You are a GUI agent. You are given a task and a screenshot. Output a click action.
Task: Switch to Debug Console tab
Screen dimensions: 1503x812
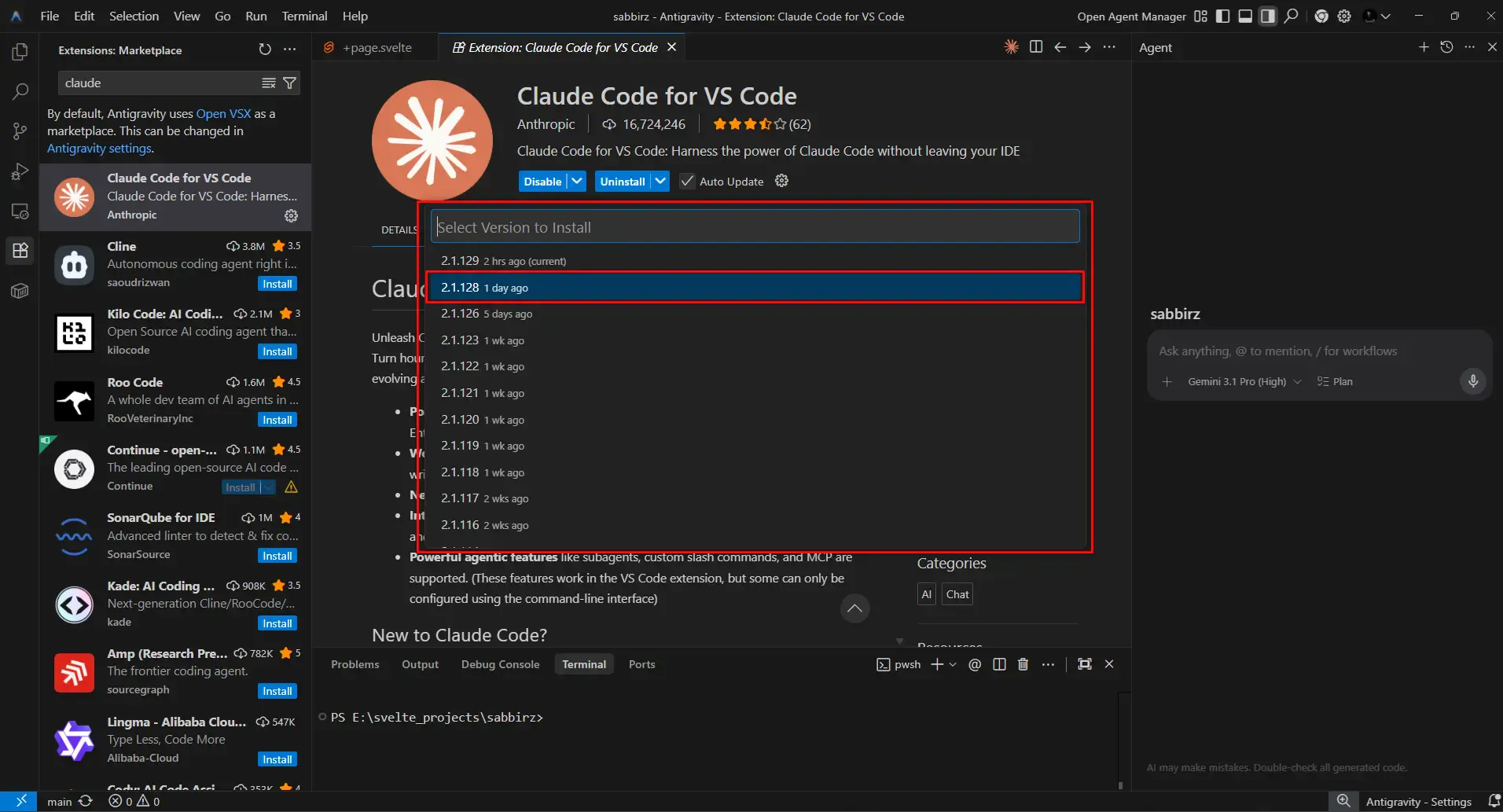point(500,664)
